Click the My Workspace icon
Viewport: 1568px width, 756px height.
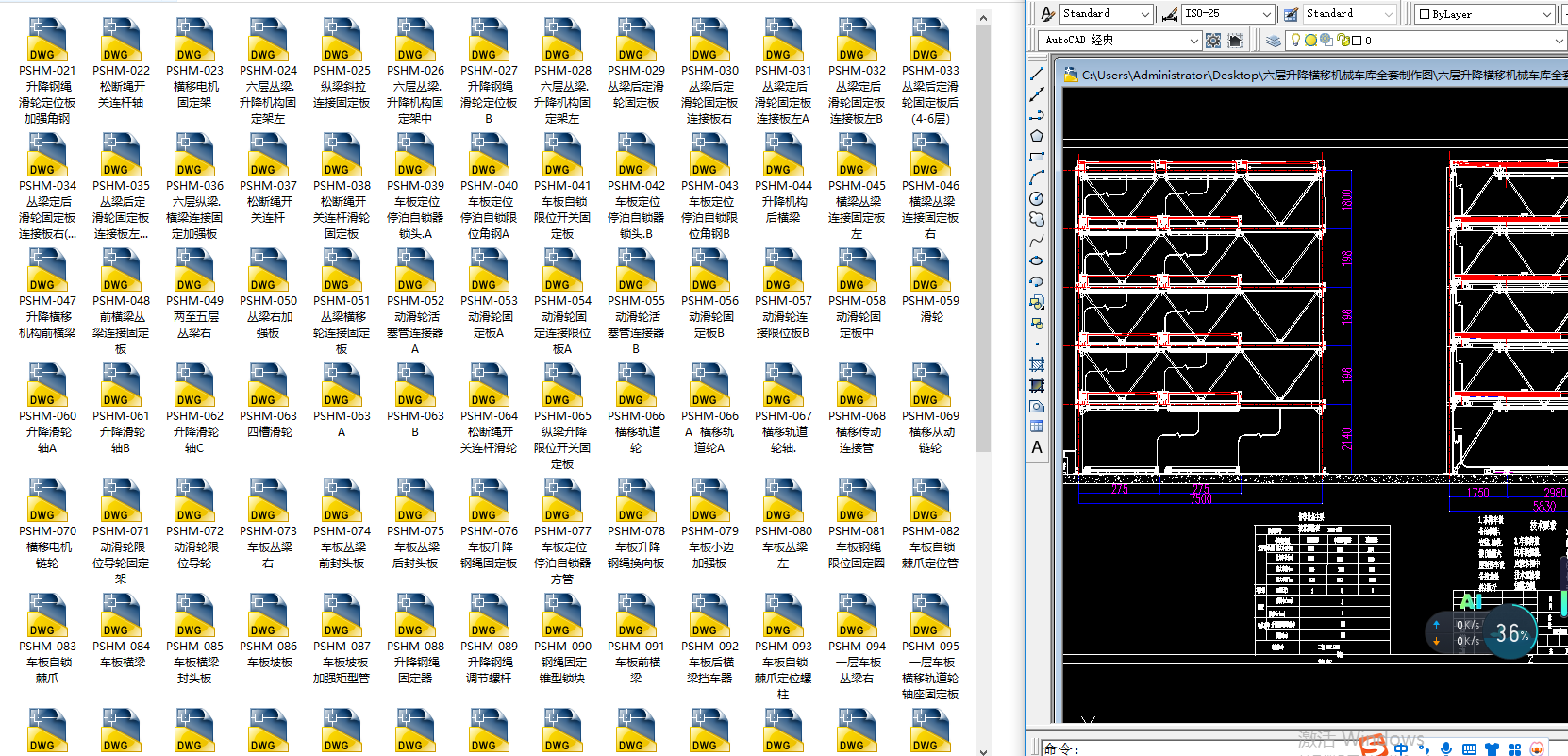click(1235, 41)
